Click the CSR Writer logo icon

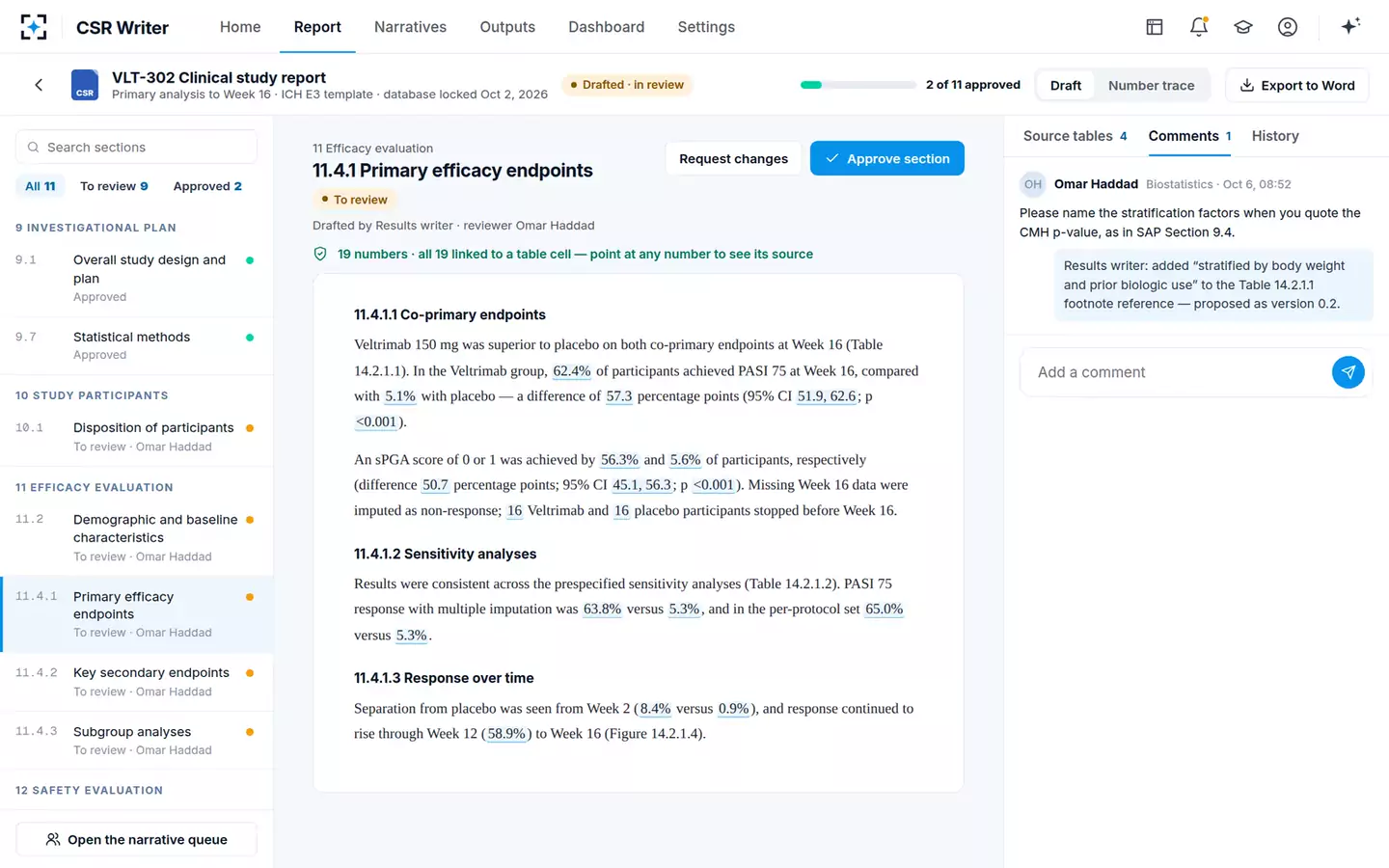tap(34, 27)
